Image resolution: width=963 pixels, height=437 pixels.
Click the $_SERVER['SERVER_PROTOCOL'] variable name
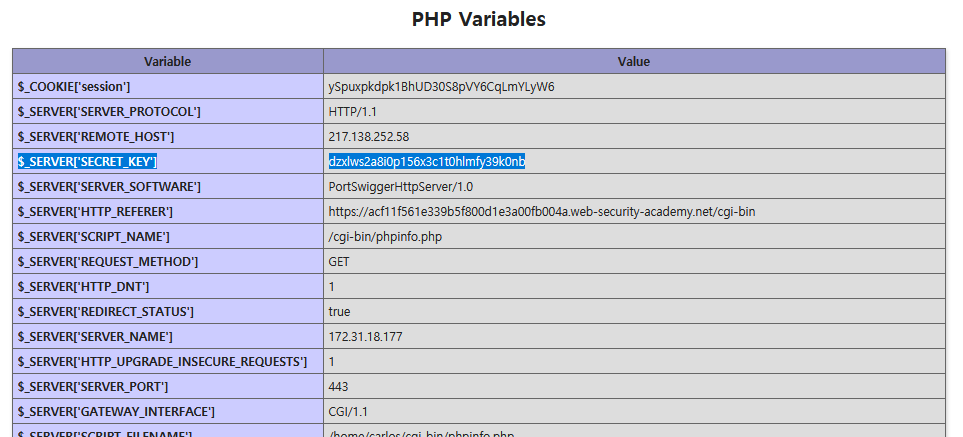(x=109, y=111)
